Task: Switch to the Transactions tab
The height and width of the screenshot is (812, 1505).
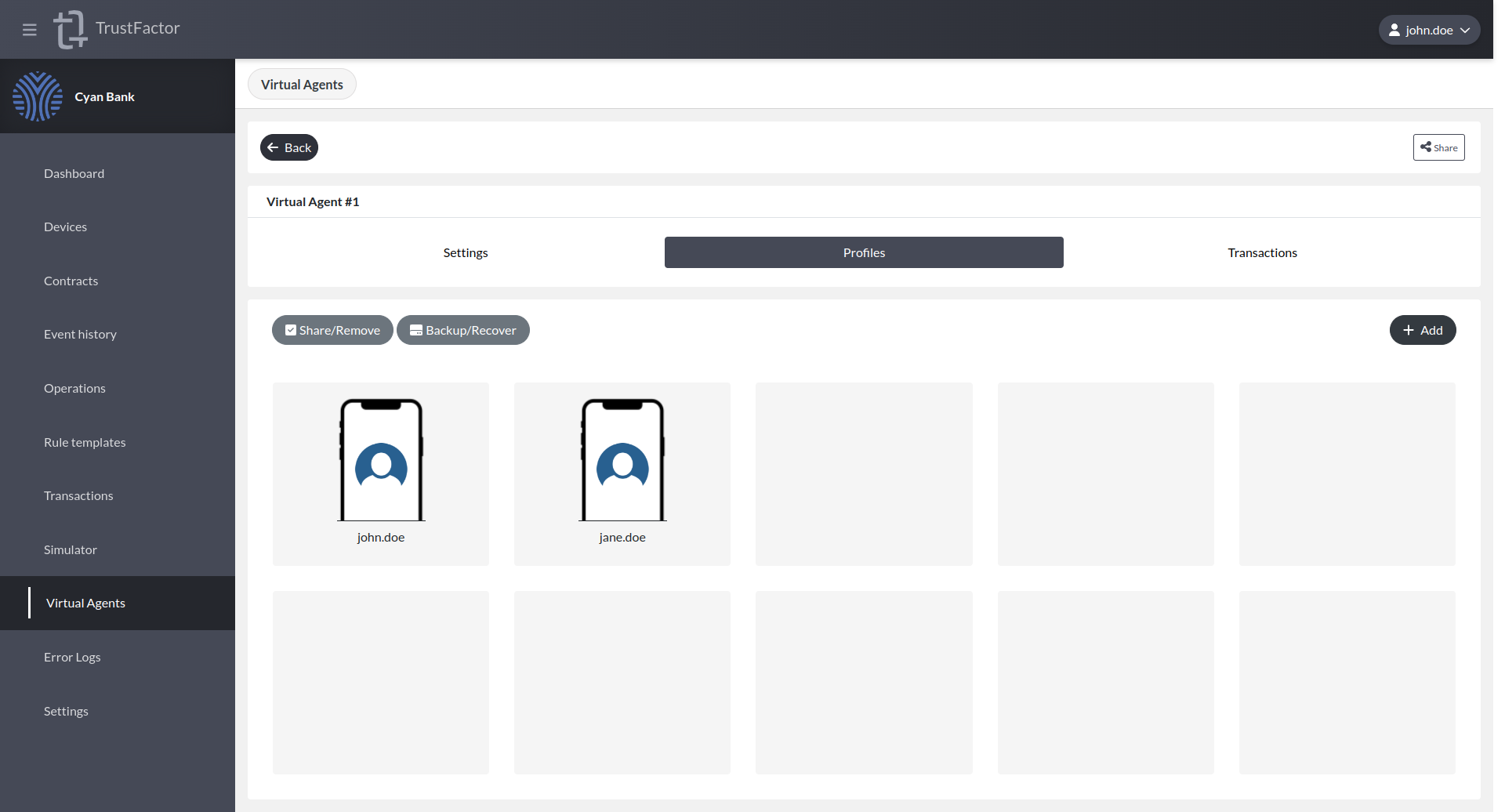Action: click(1261, 252)
